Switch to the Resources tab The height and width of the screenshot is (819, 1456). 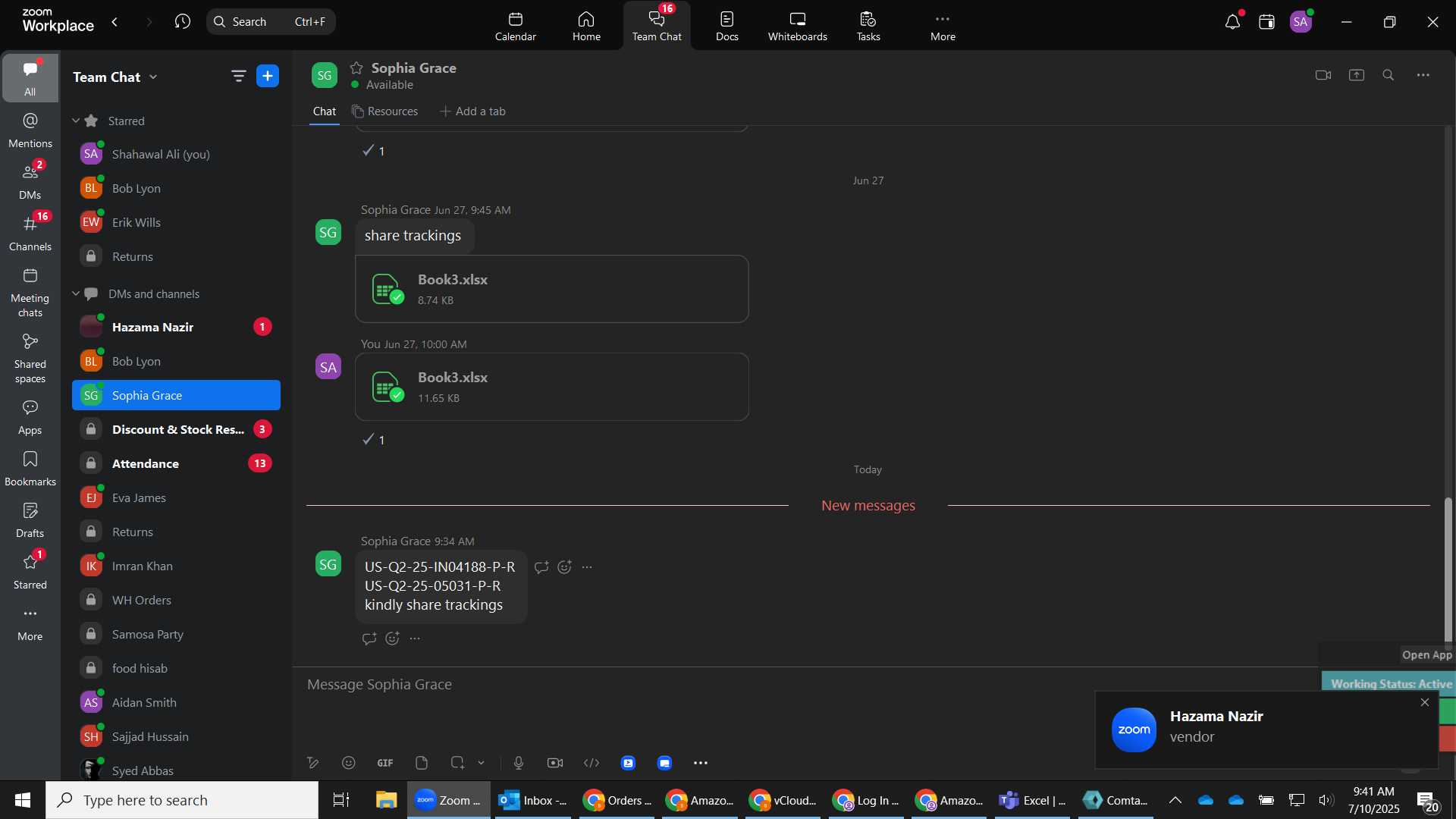click(x=384, y=111)
